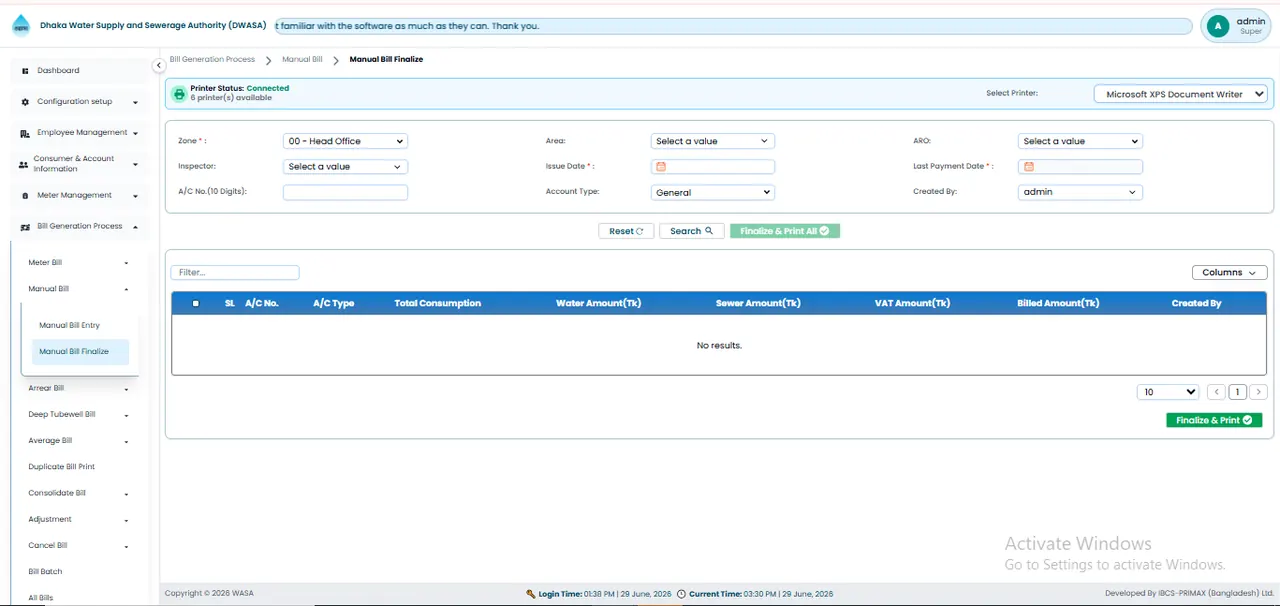1280x606 pixels.
Task: Open the All Bills menu item
Action: tap(41, 598)
